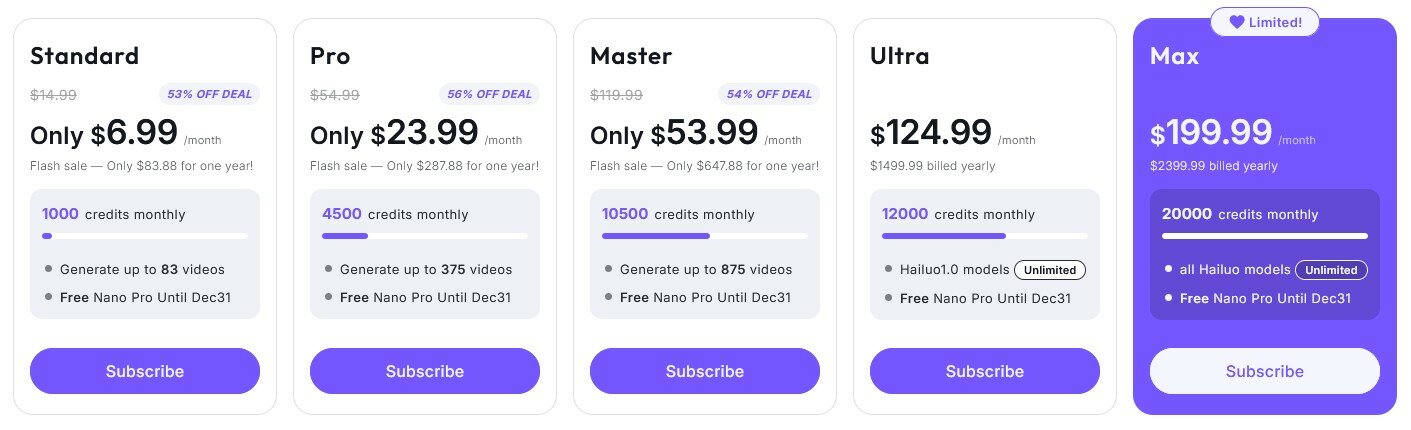Subscribe to the Master plan
This screenshot has width=1411, height=430.
pyautogui.click(x=705, y=371)
